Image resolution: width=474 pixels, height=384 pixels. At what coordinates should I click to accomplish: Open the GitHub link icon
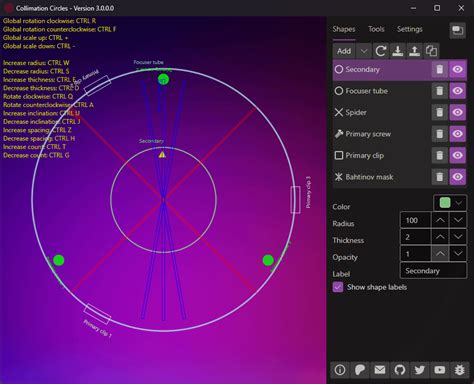tap(400, 370)
